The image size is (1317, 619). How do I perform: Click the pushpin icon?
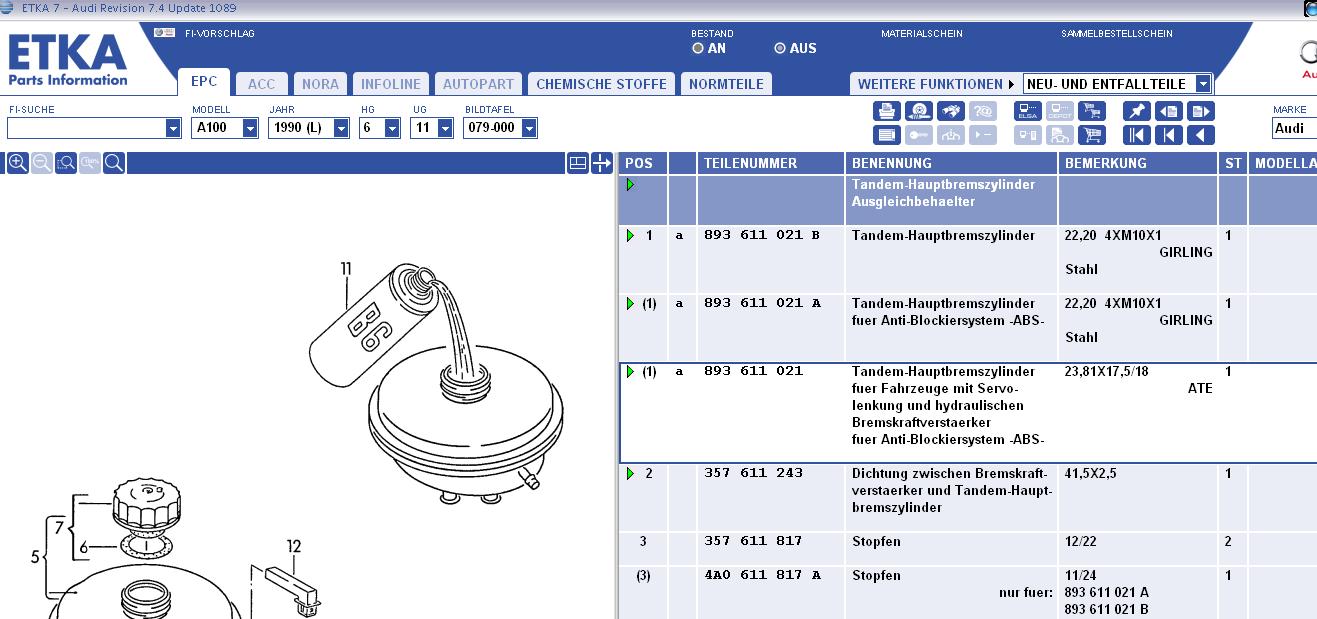click(1136, 111)
